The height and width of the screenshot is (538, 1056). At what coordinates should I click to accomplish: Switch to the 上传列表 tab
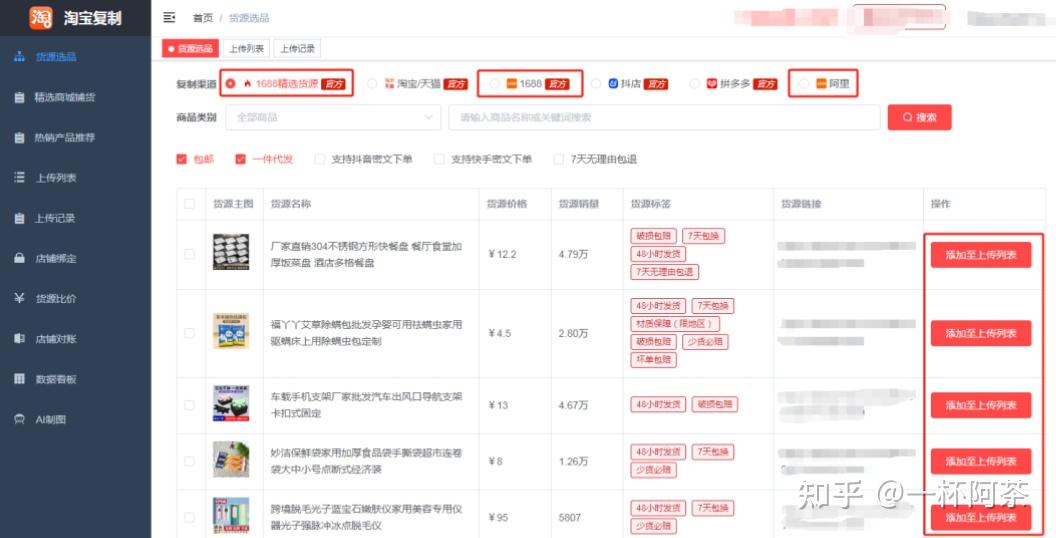pos(246,48)
